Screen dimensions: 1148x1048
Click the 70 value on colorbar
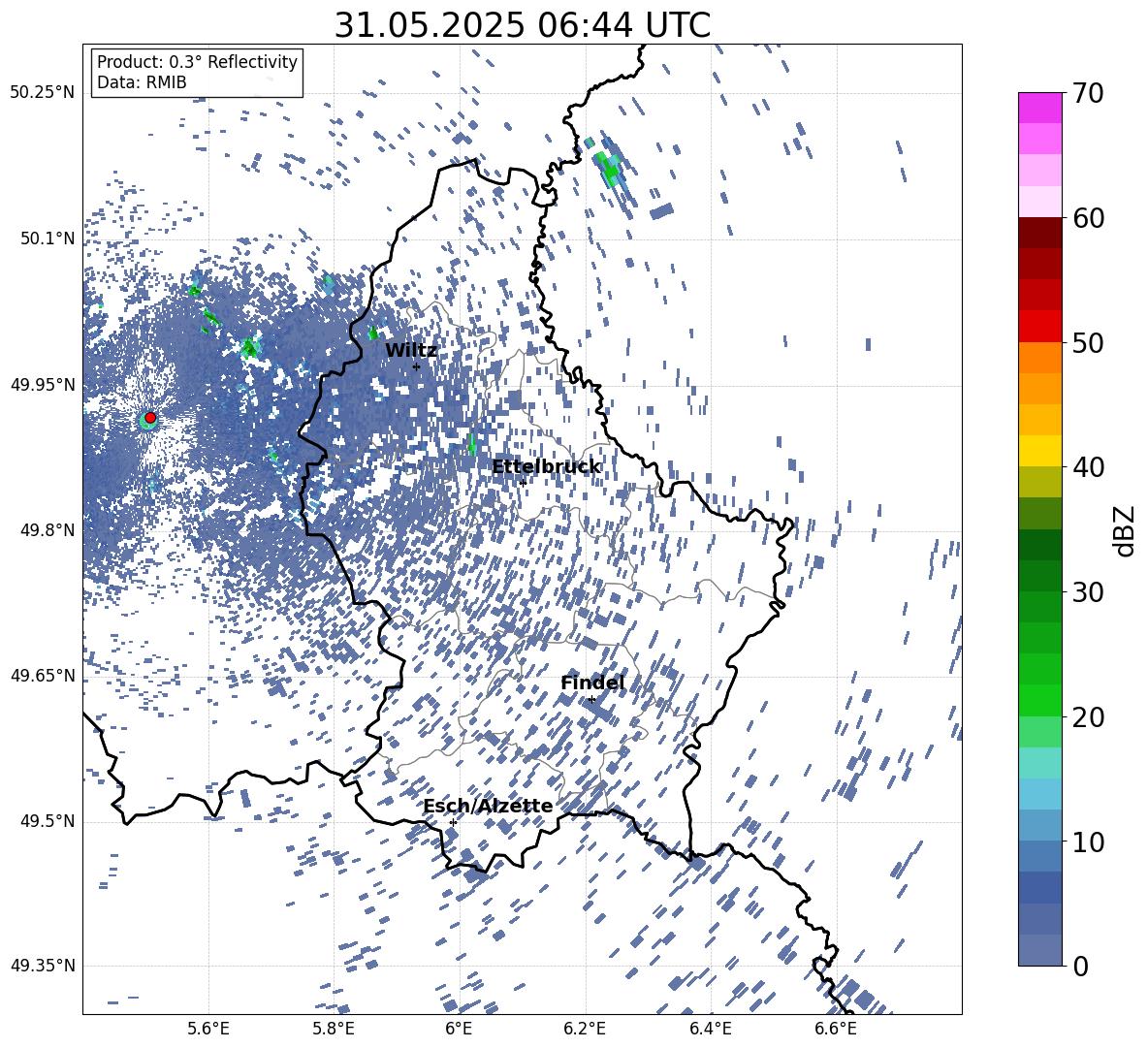pyautogui.click(x=1088, y=93)
